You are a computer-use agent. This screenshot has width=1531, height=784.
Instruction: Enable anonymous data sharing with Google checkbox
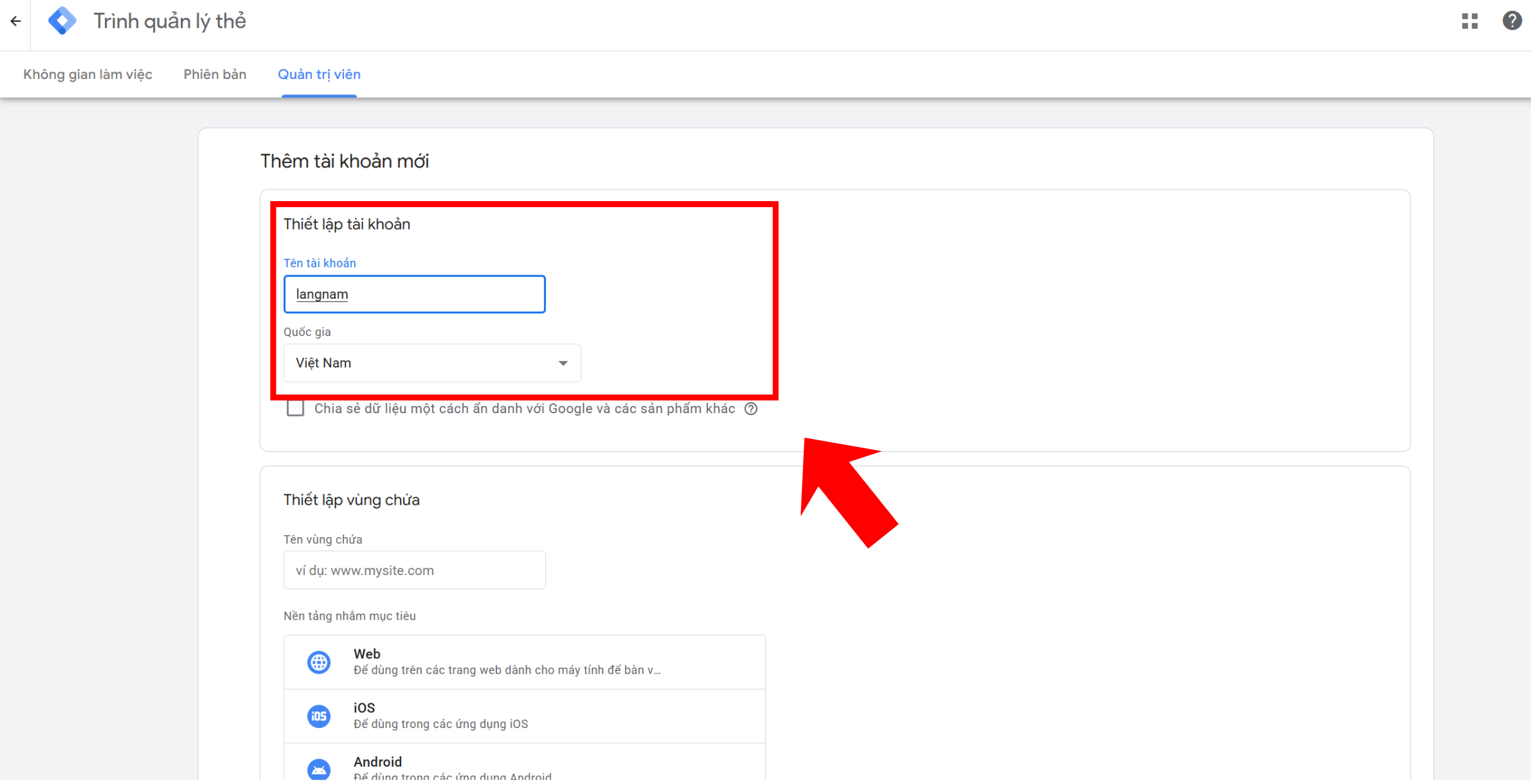(x=295, y=409)
